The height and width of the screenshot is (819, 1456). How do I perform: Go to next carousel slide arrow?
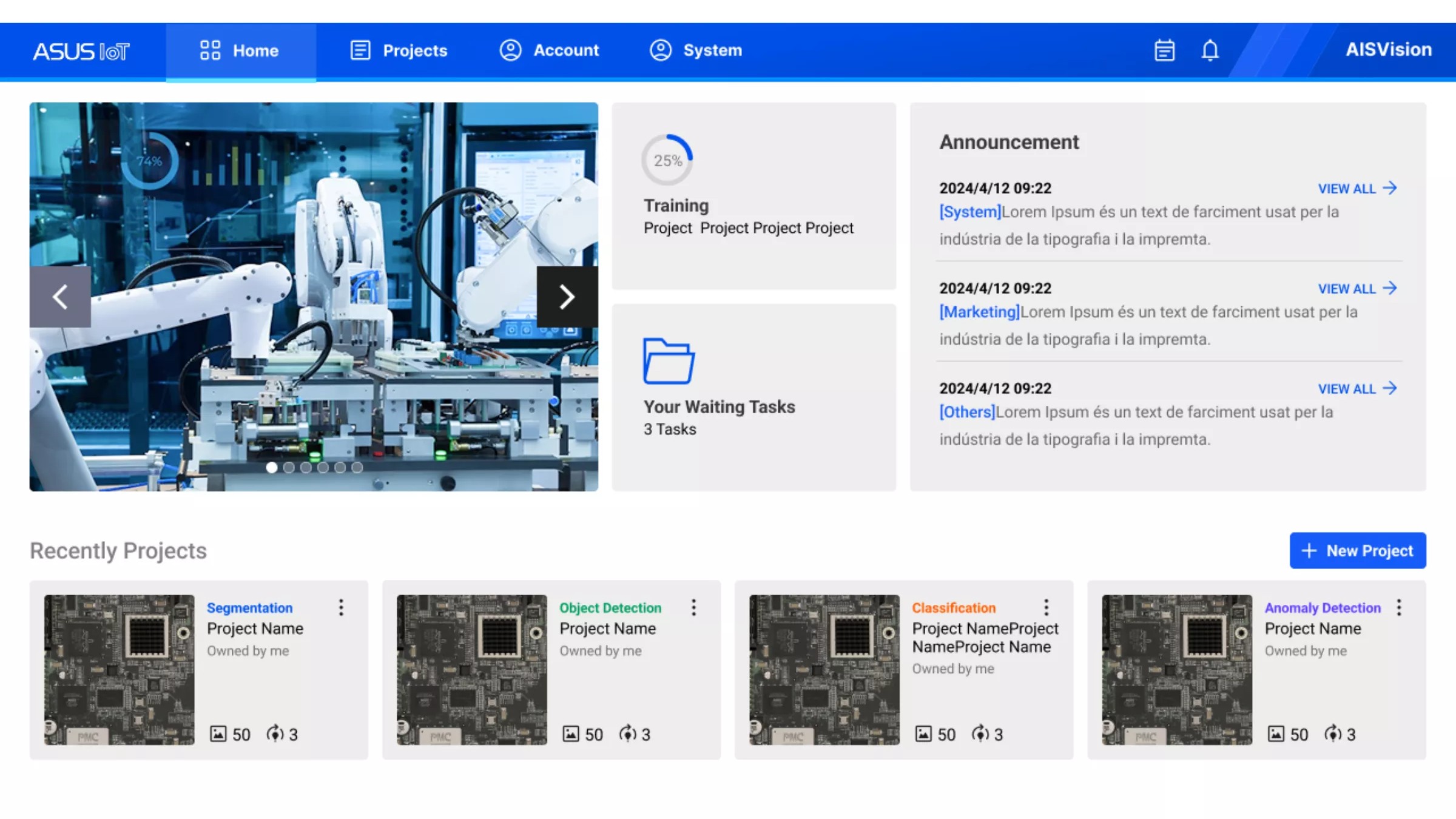click(x=567, y=297)
